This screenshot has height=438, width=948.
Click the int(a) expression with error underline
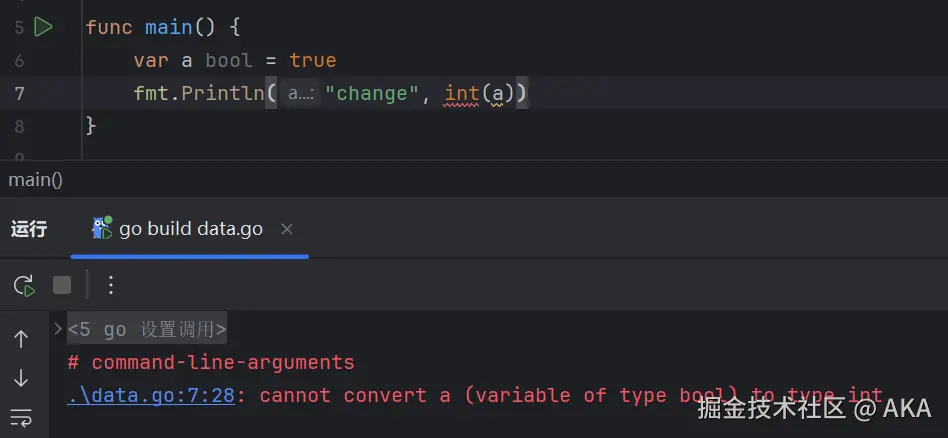point(478,93)
